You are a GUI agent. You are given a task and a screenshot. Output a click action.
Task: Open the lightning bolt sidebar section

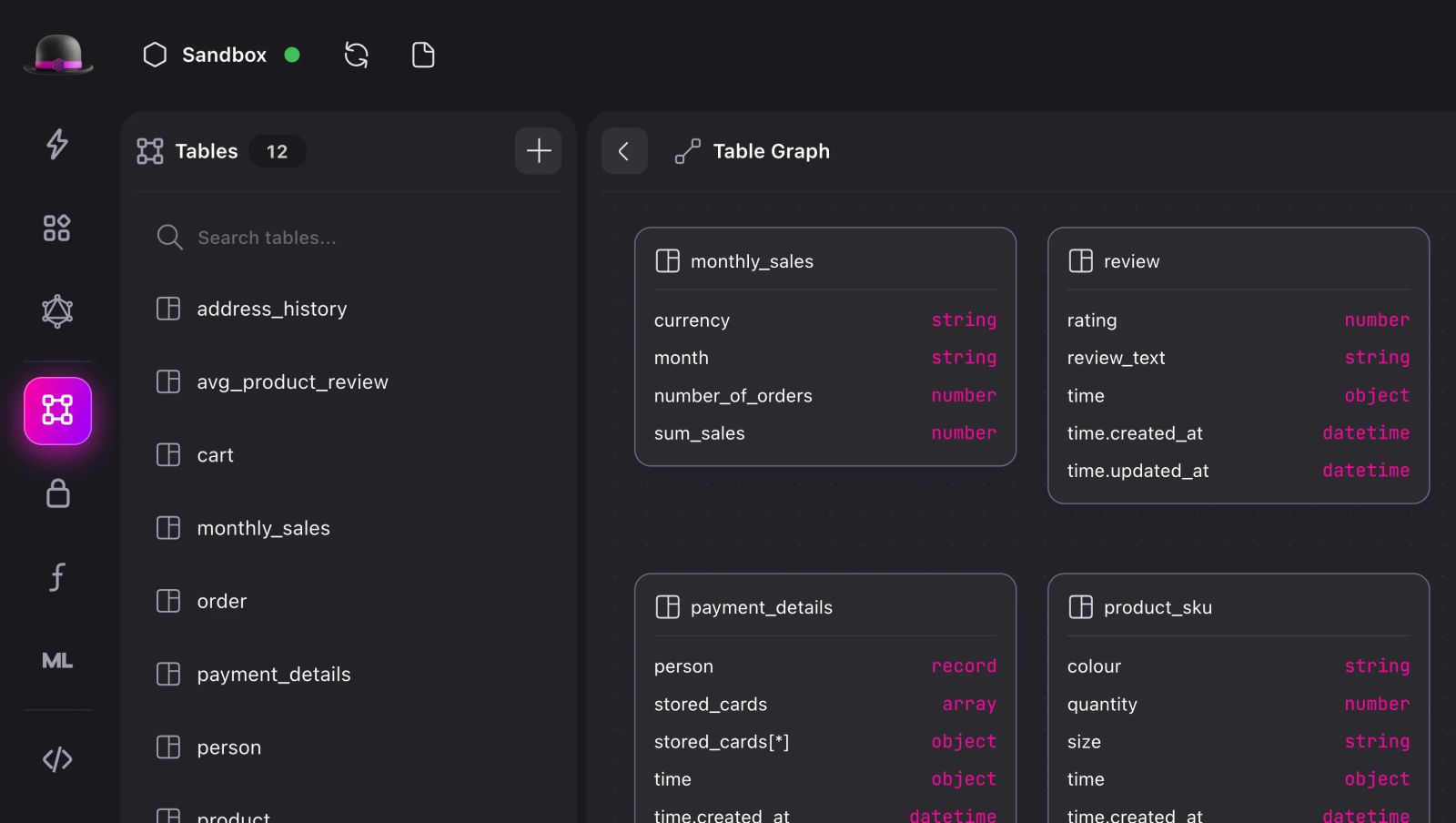57,144
